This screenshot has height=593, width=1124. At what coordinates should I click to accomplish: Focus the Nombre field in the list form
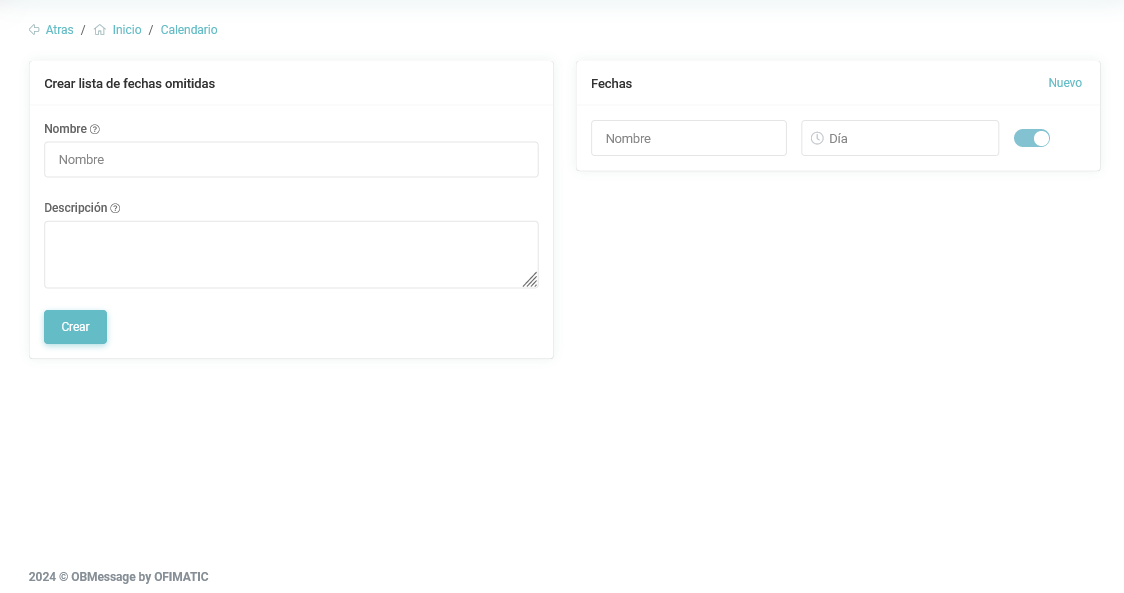291,160
